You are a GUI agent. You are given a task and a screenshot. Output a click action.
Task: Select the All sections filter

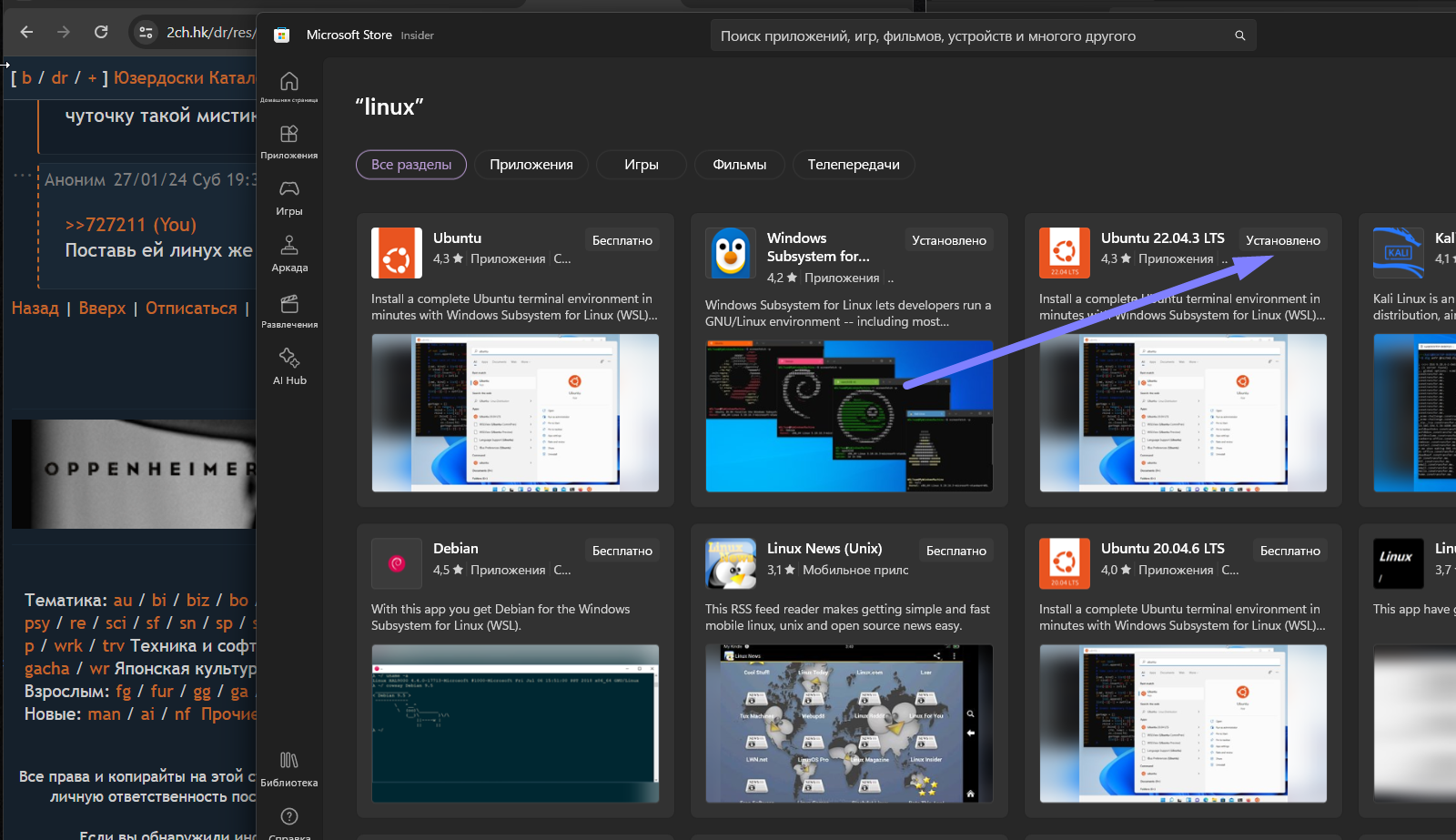pyautogui.click(x=410, y=165)
